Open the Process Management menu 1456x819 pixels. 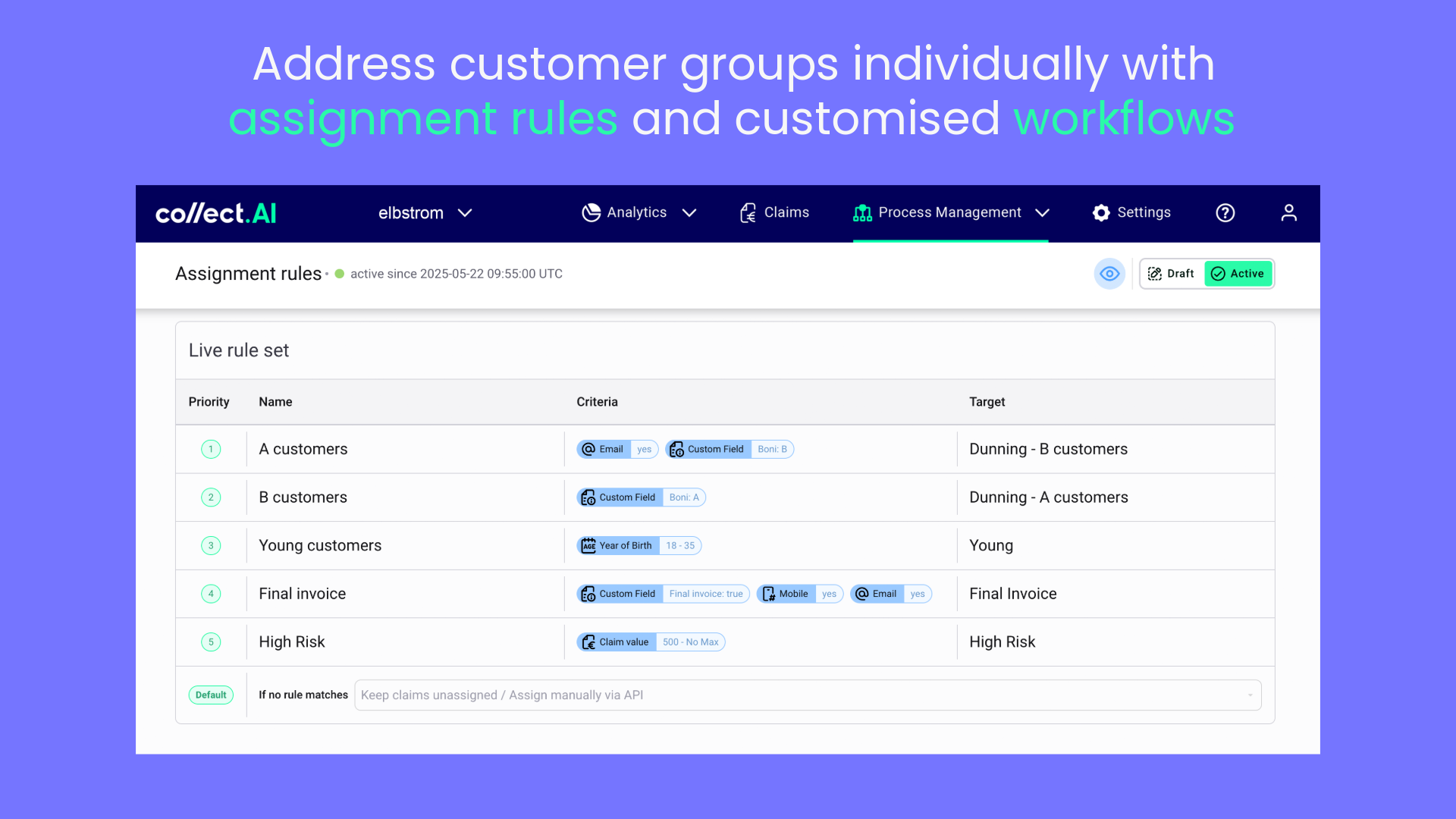[x=949, y=213]
